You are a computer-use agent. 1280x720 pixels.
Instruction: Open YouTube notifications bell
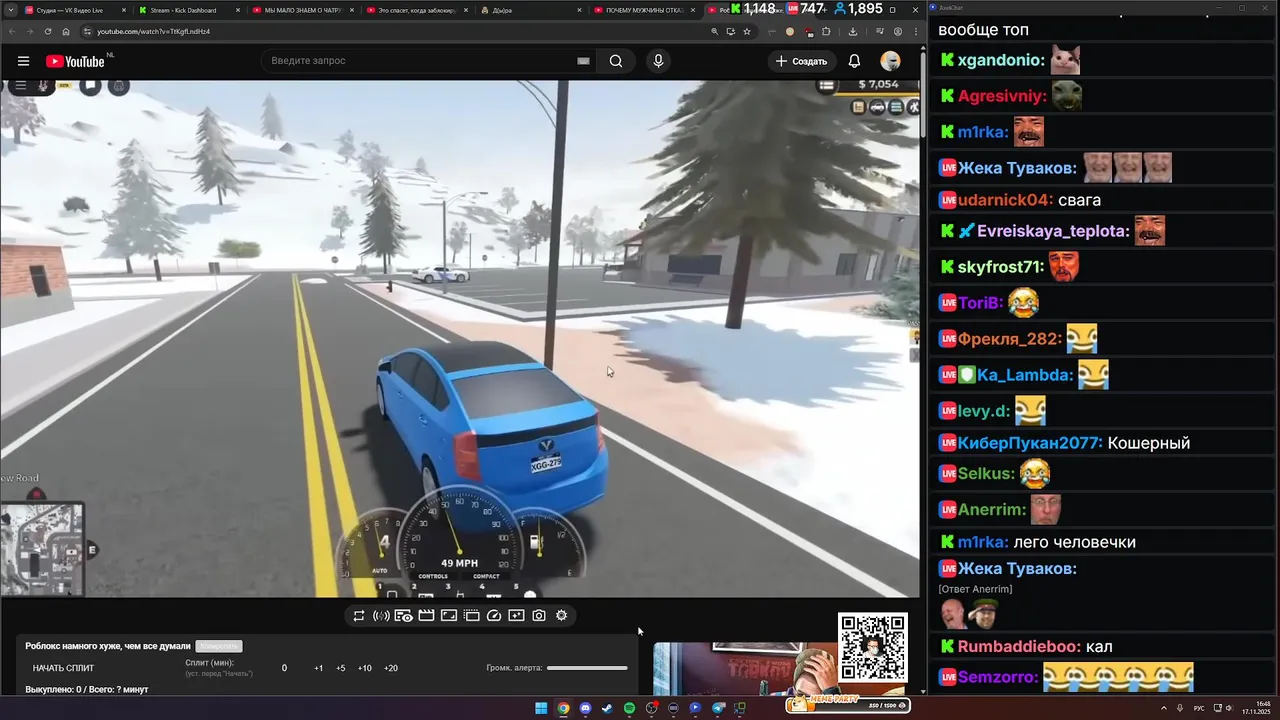(854, 61)
